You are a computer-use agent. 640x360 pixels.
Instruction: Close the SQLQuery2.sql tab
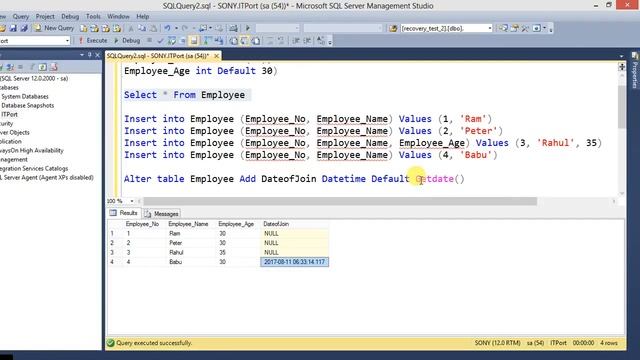(x=216, y=56)
